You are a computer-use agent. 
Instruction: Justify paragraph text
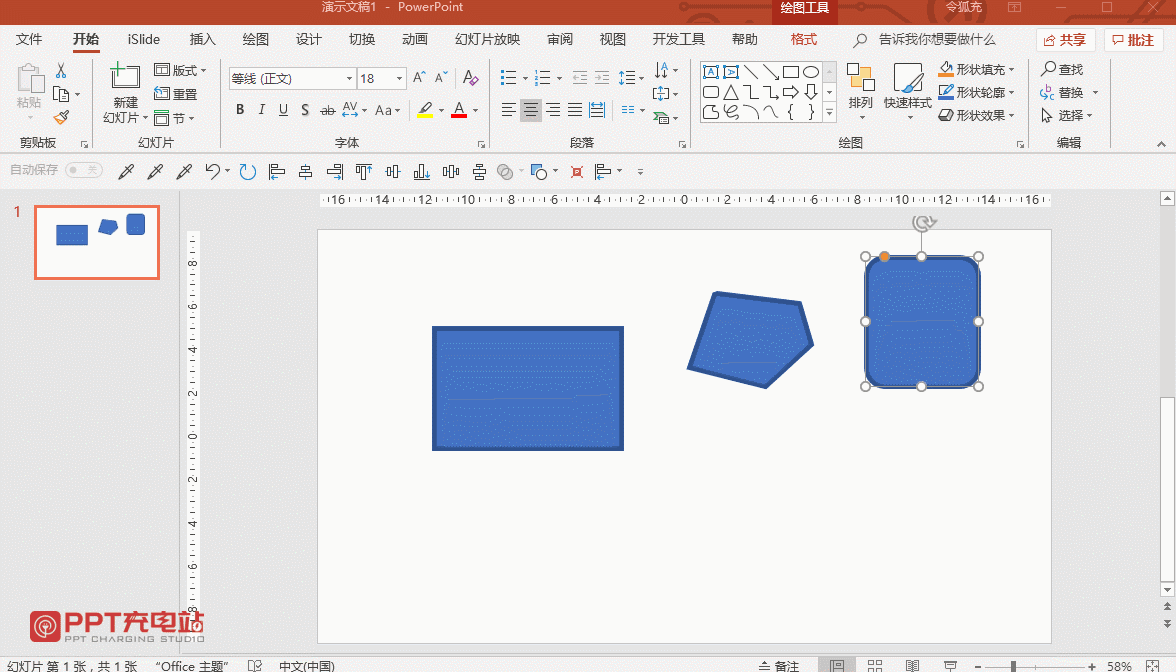(x=574, y=110)
